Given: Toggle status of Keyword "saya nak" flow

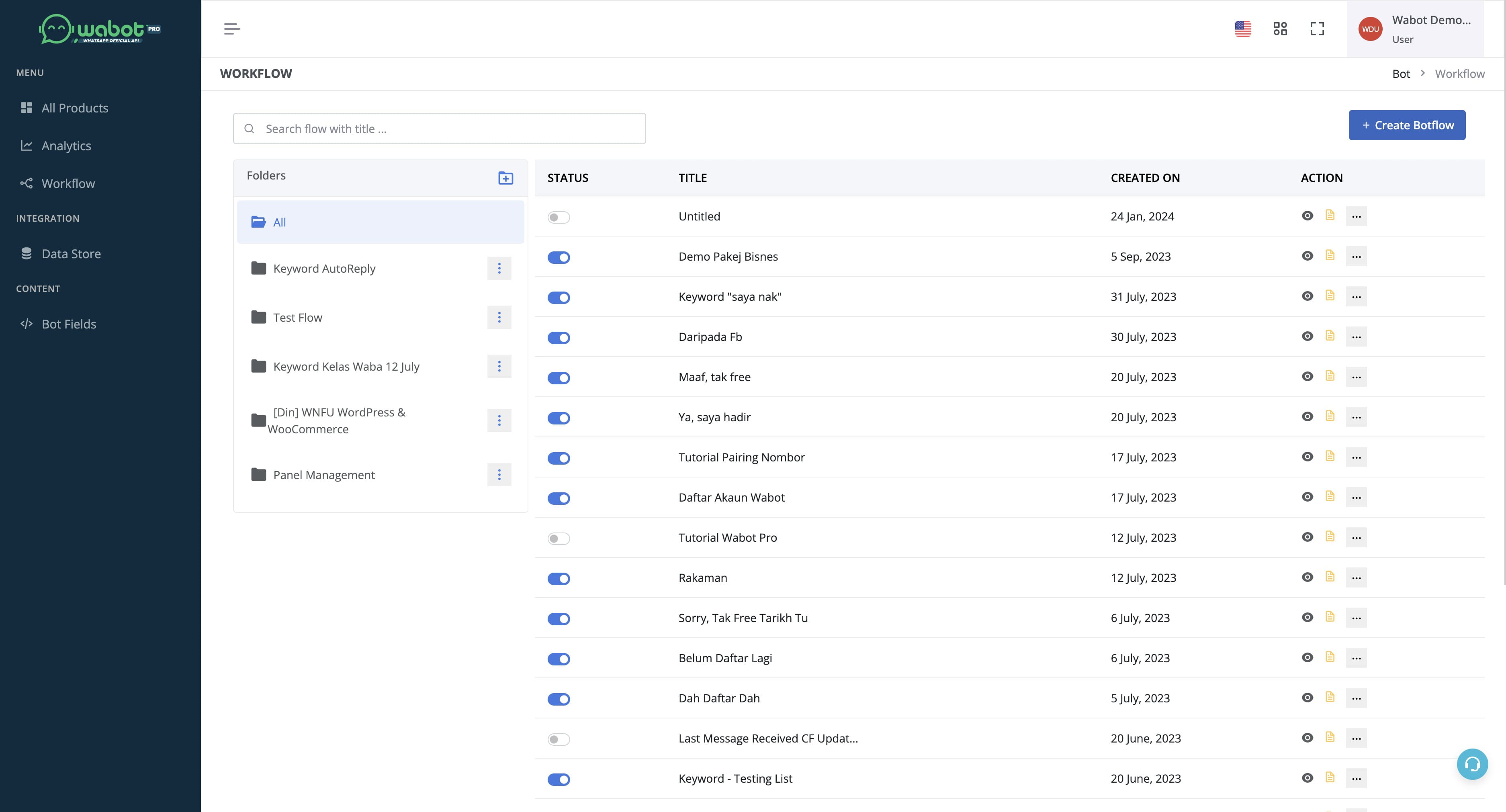Looking at the screenshot, I should click(558, 298).
